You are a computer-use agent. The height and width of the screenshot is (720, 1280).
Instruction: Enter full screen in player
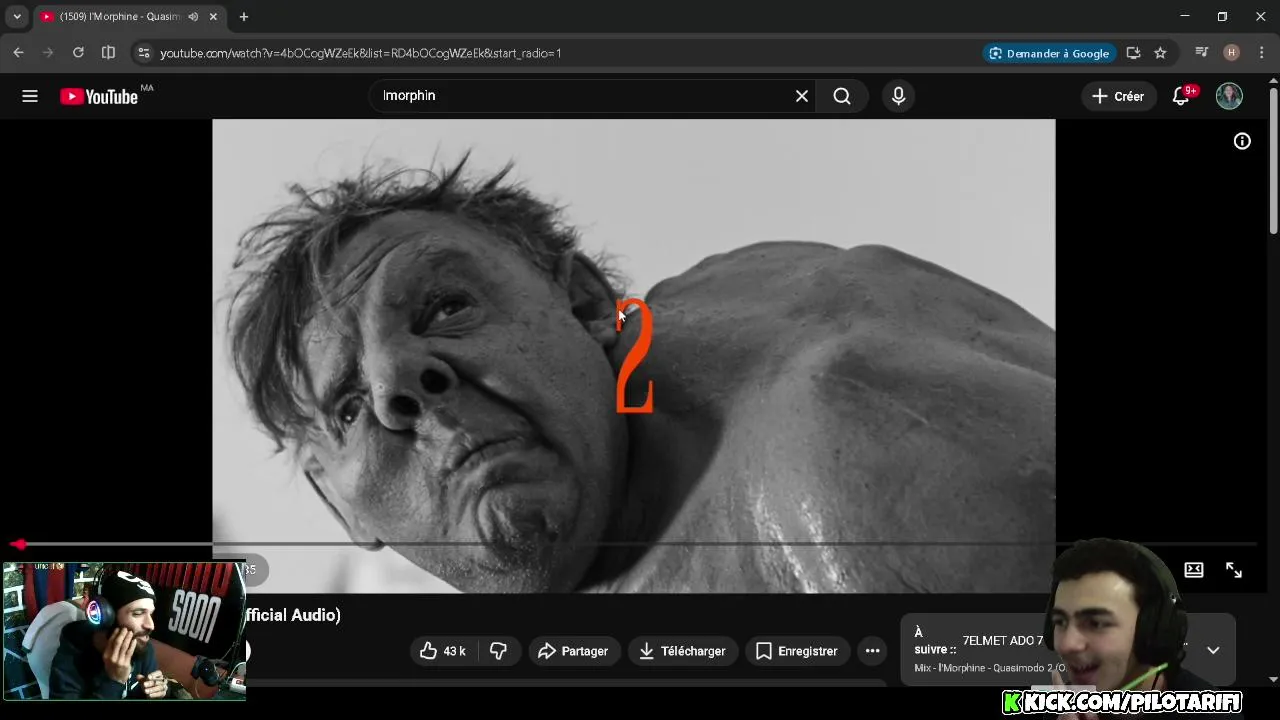pyautogui.click(x=1234, y=570)
